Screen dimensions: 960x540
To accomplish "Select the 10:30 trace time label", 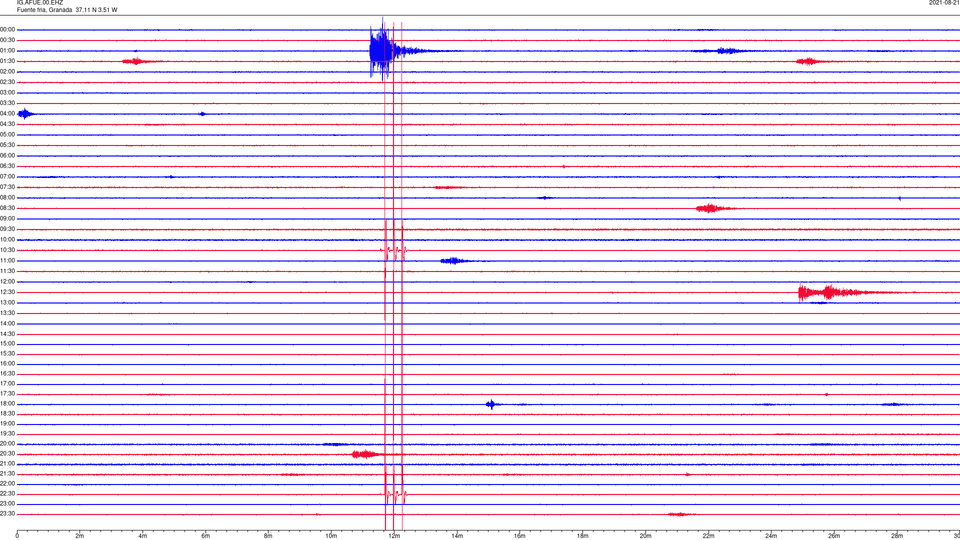I will click(8, 250).
